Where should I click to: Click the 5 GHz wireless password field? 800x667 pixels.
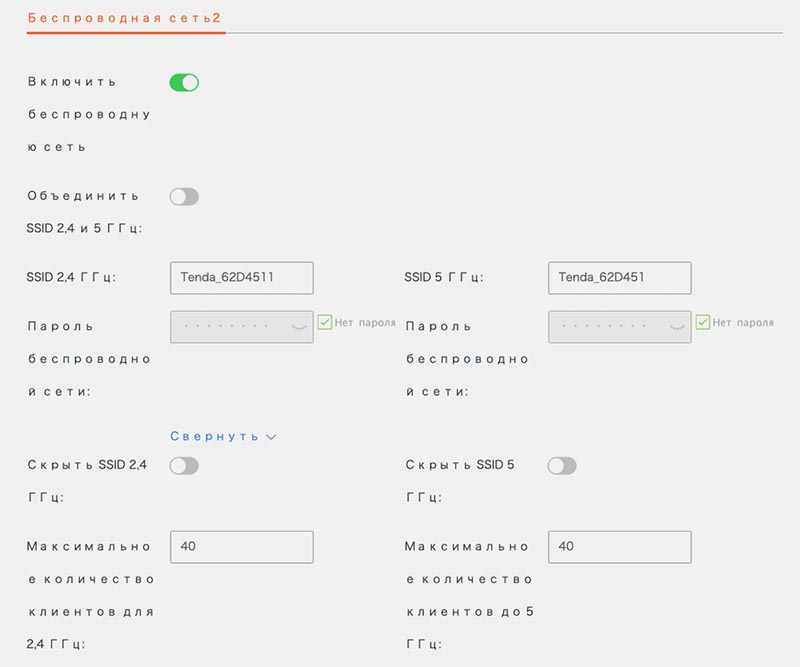coord(608,327)
